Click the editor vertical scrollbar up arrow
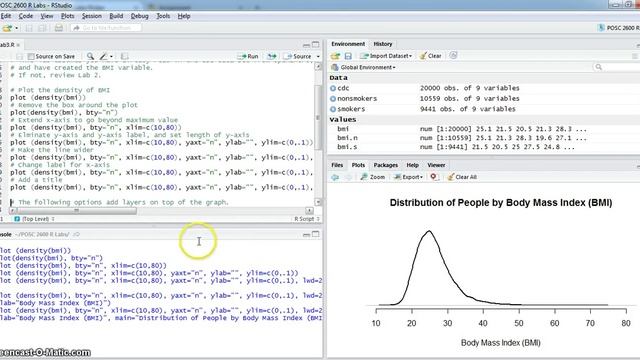 click(x=318, y=67)
